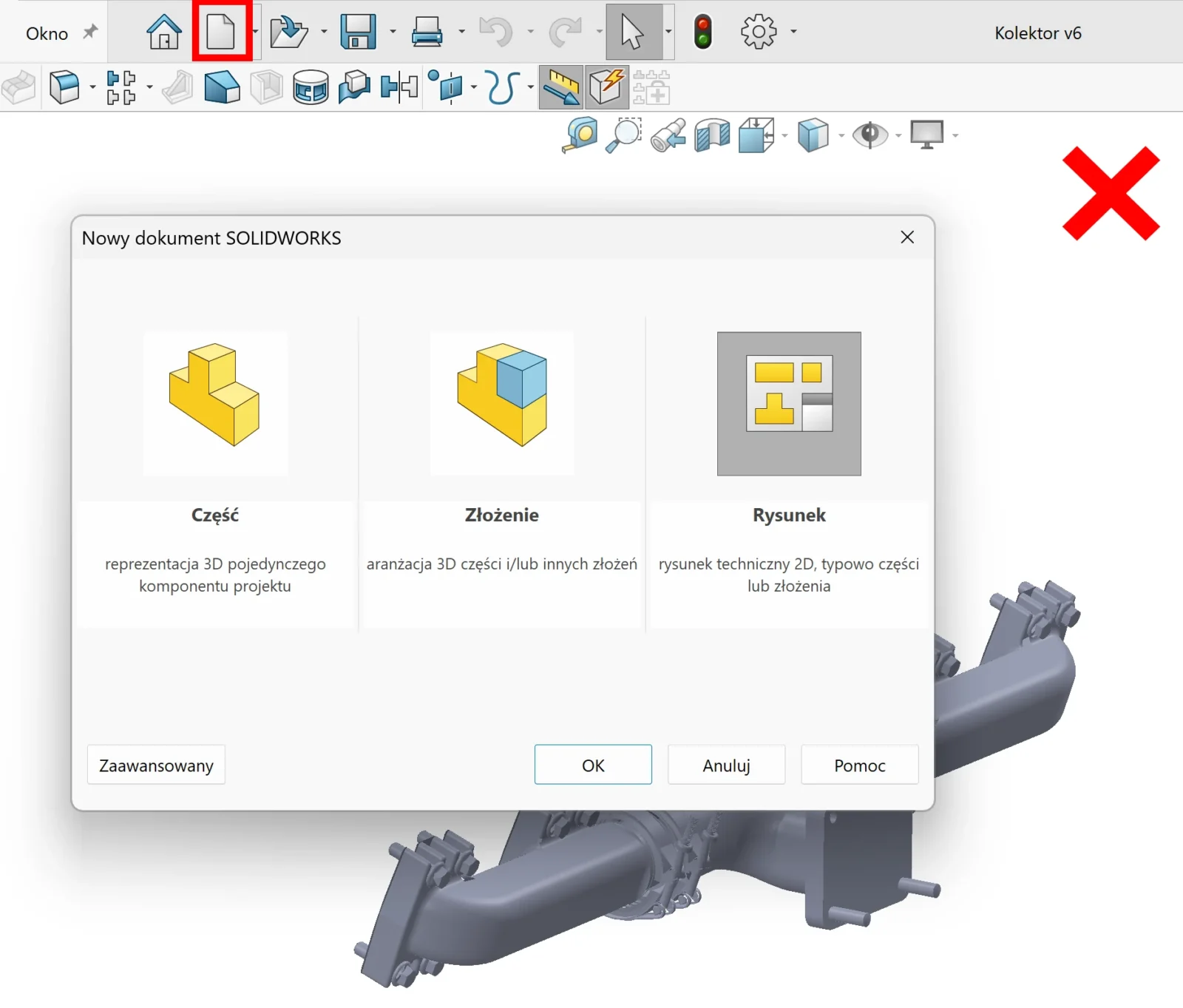Select the Intersect feature tool

pyautogui.click(x=355, y=87)
